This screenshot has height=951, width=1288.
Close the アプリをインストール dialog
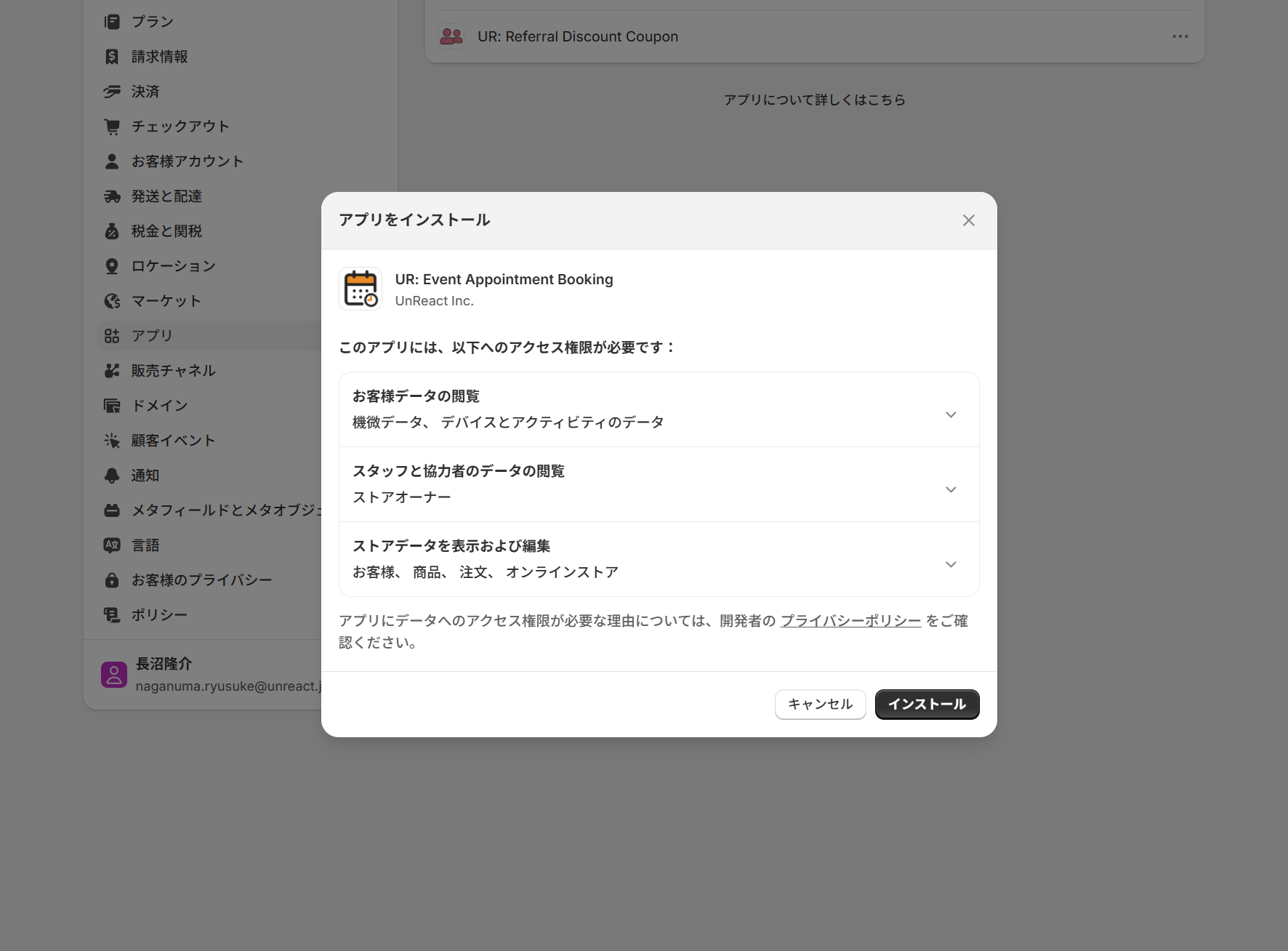(x=969, y=220)
